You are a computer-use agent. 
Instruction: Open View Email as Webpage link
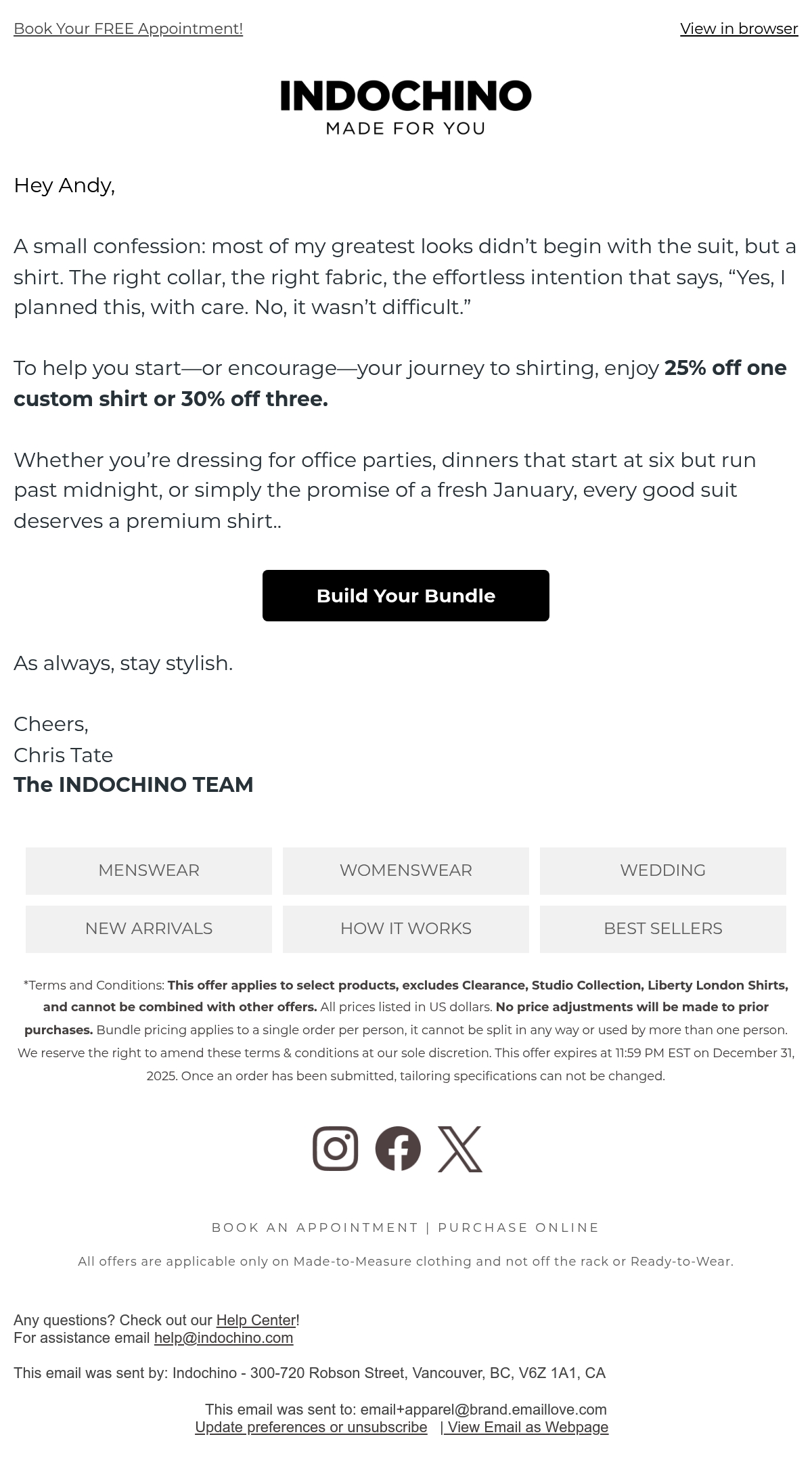click(x=526, y=1427)
